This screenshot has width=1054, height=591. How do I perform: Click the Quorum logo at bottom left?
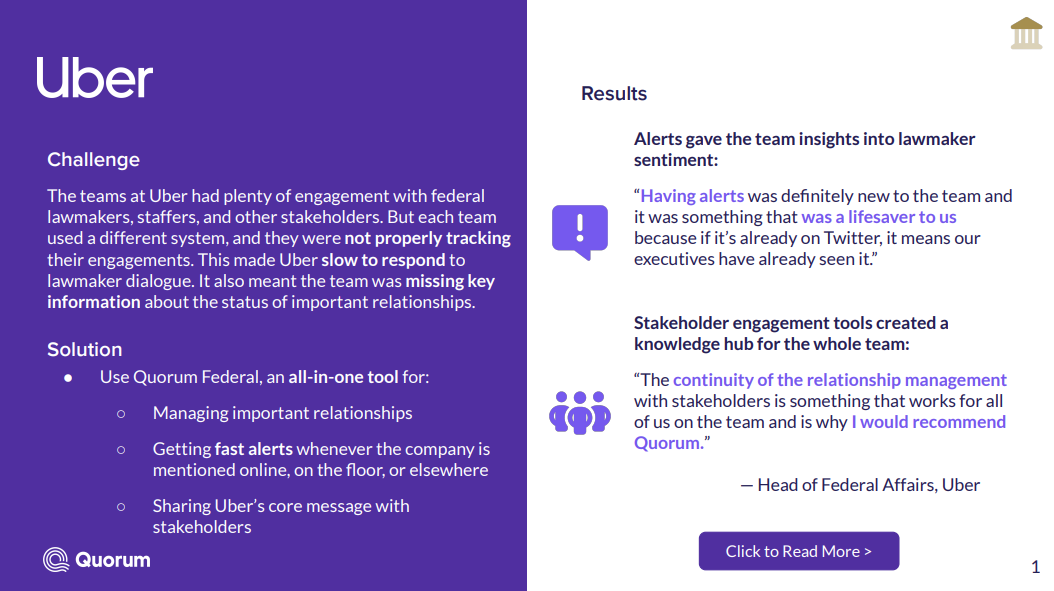pyautogui.click(x=97, y=560)
